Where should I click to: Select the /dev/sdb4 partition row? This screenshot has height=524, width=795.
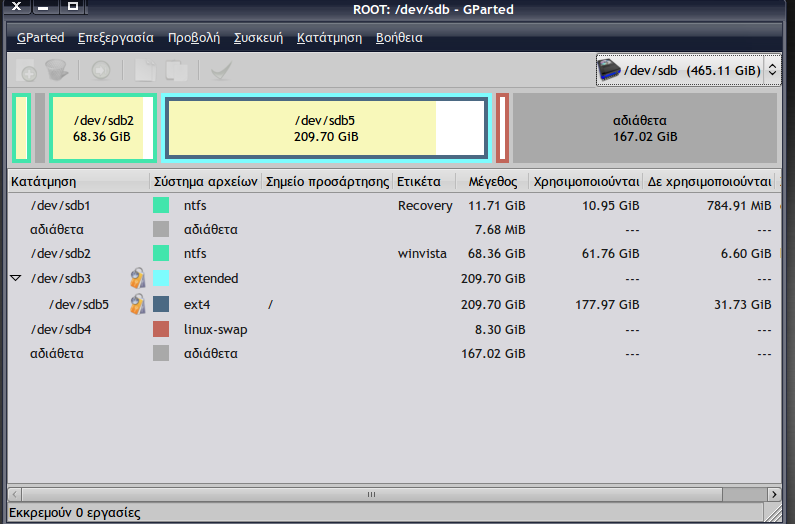point(394,329)
